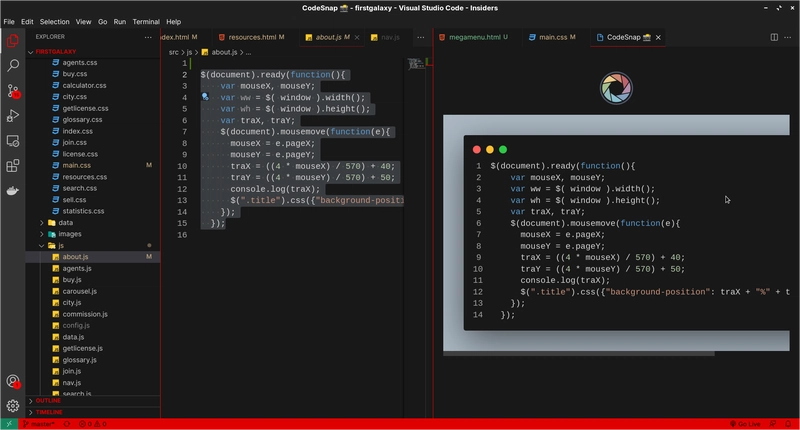The height and width of the screenshot is (430, 800).
Task: Open the Selection menu
Action: coord(55,22)
